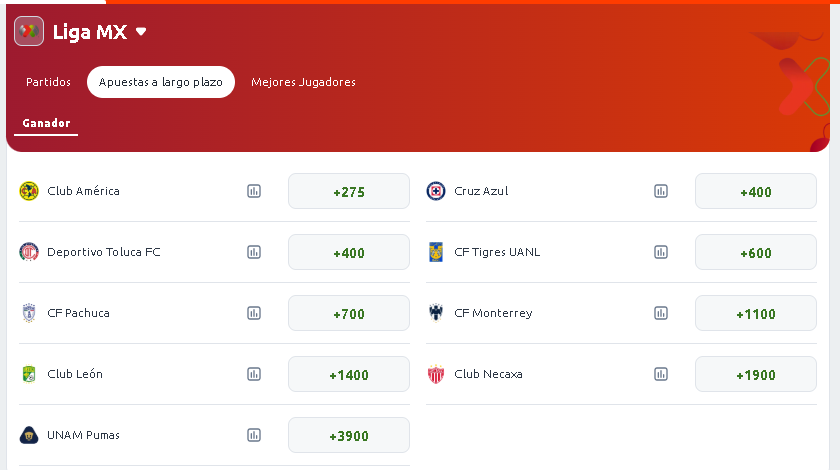Click the Liga MX league logo
This screenshot has width=840, height=470.
pyautogui.click(x=29, y=32)
